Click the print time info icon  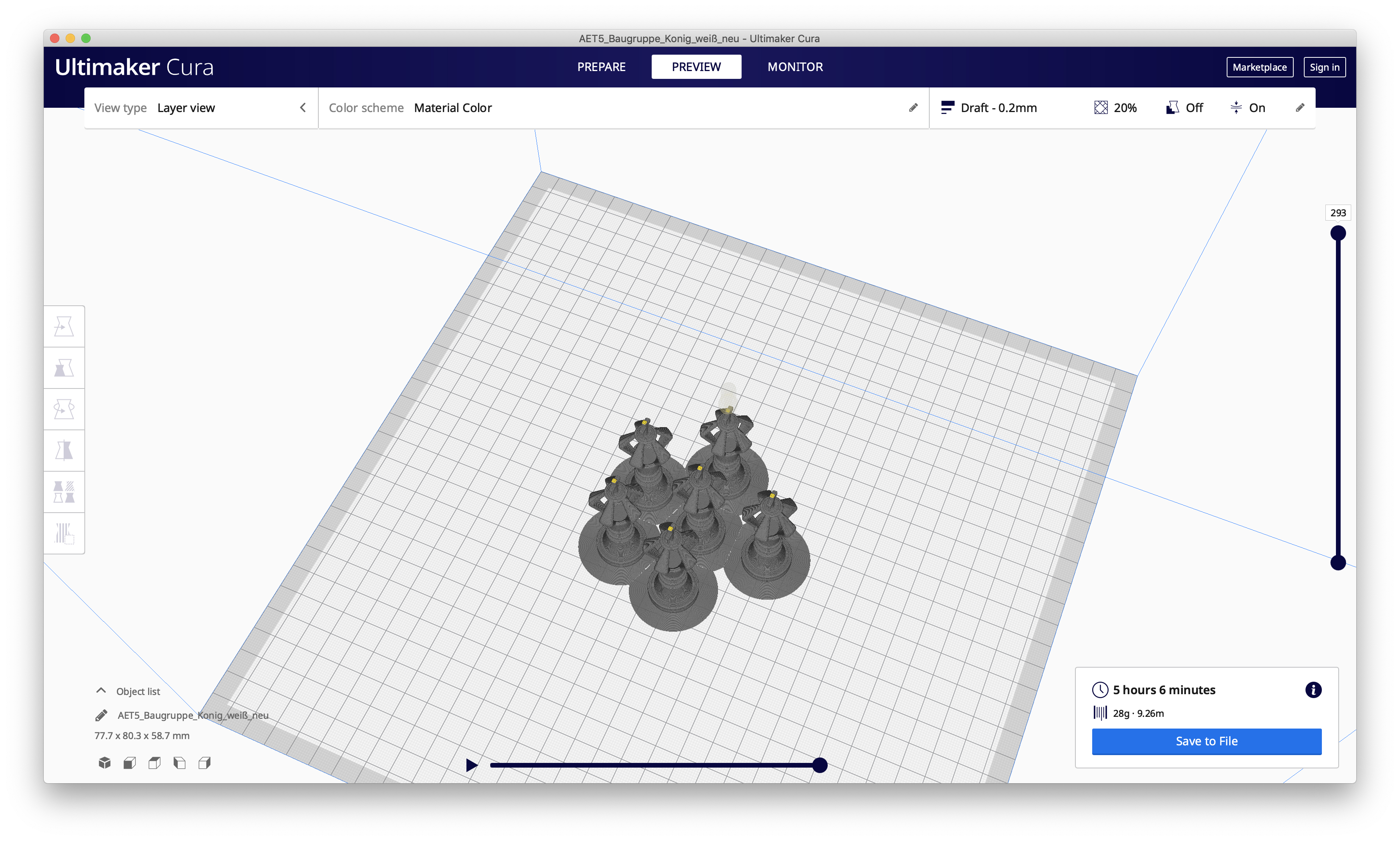[x=1313, y=690]
